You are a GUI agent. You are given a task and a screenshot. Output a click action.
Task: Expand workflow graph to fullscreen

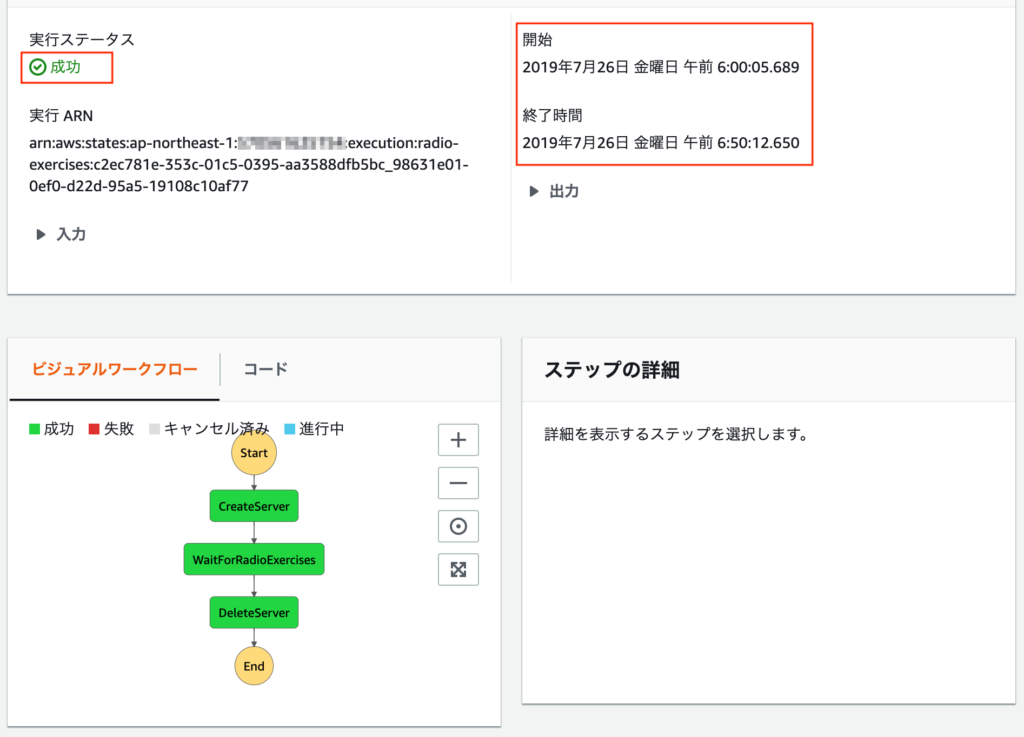(x=458, y=569)
